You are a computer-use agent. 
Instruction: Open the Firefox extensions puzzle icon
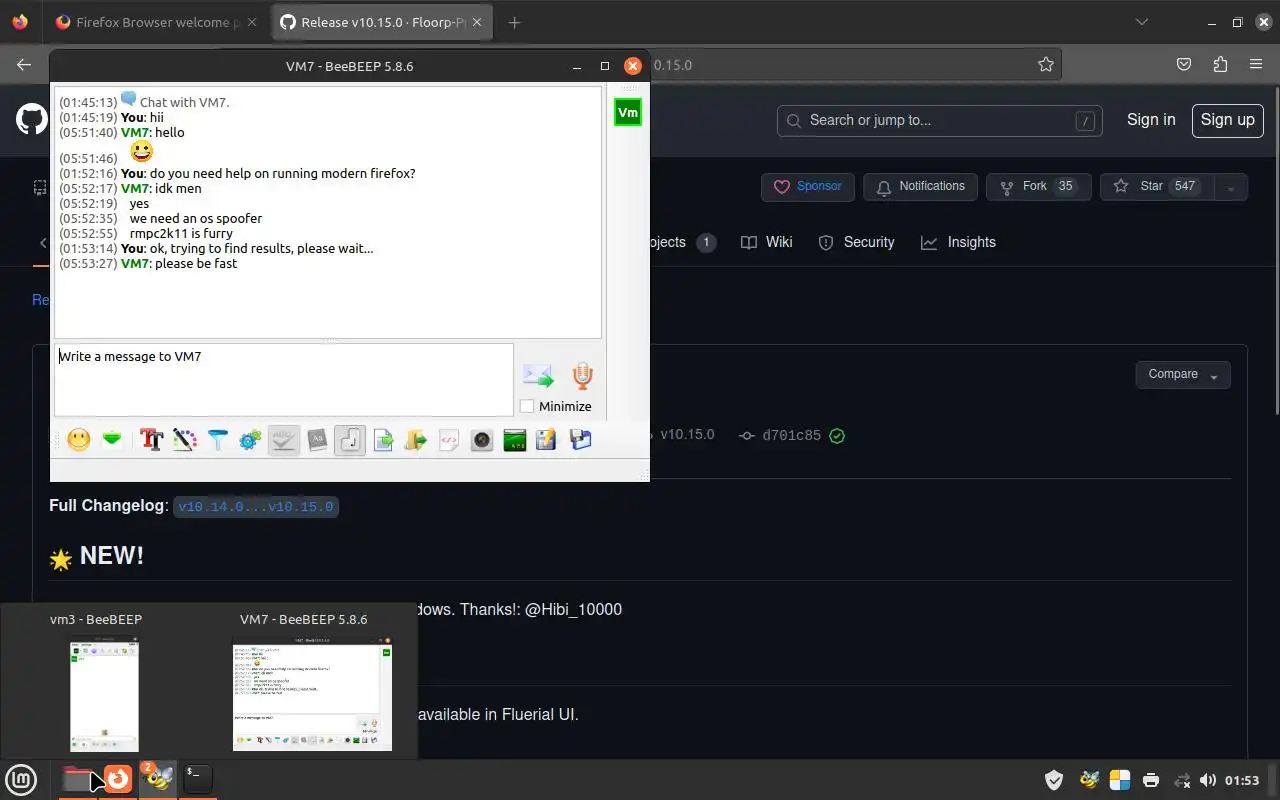[x=1220, y=64]
